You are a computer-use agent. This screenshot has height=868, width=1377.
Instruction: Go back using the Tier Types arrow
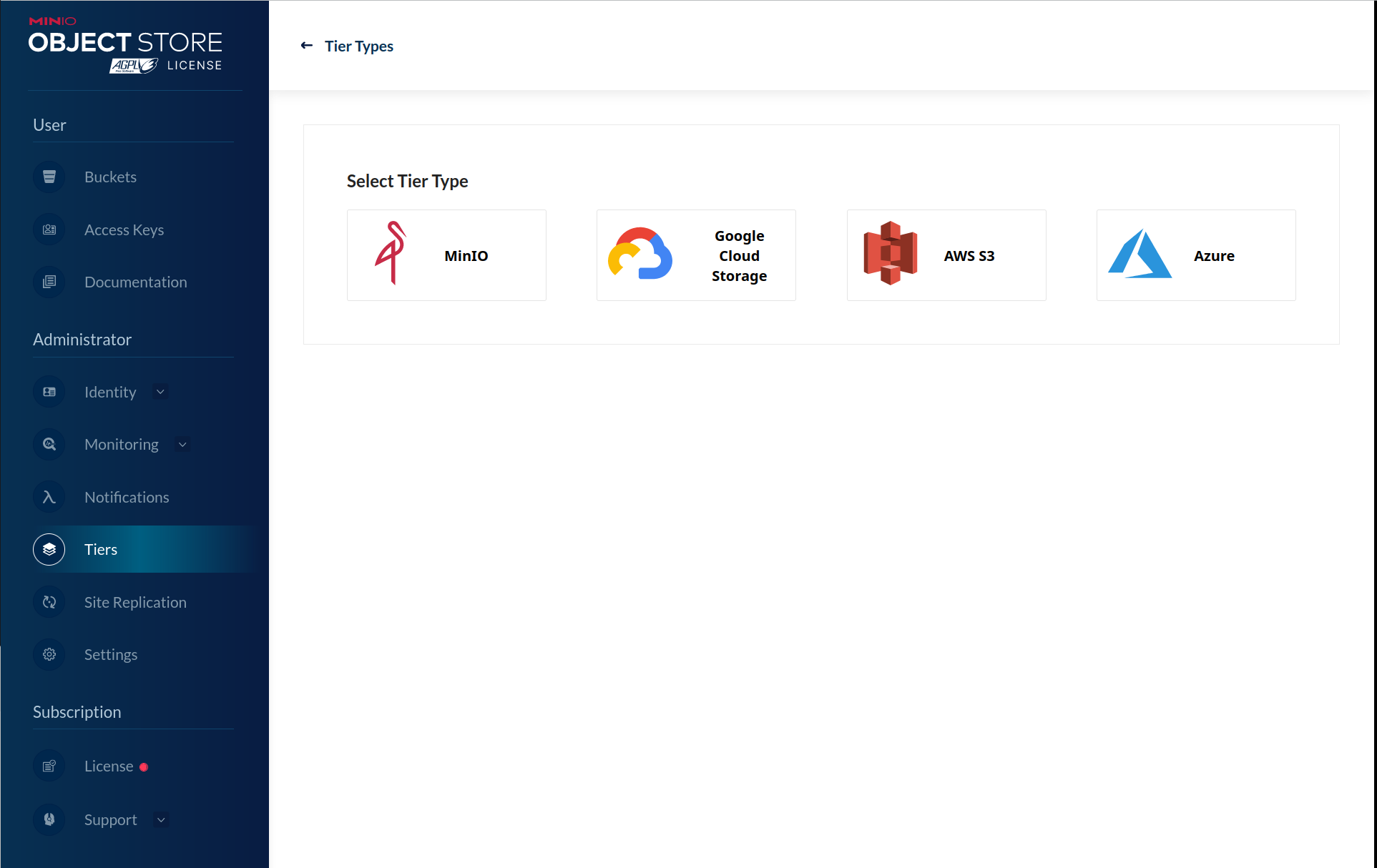[x=307, y=46]
